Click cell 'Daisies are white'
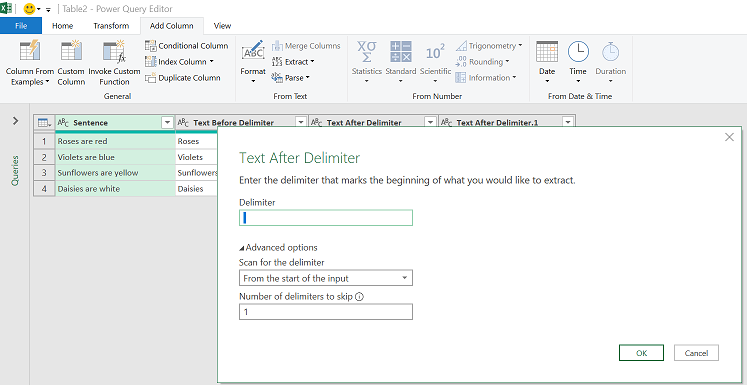Viewport: 747px width, 385px height. [x=115, y=189]
